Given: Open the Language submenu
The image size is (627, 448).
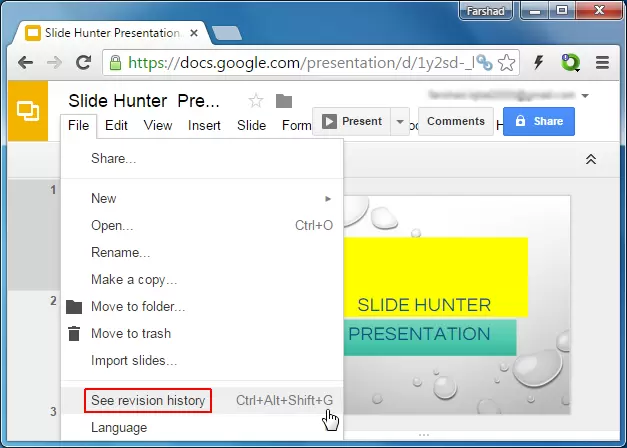Looking at the screenshot, I should (x=202, y=427).
